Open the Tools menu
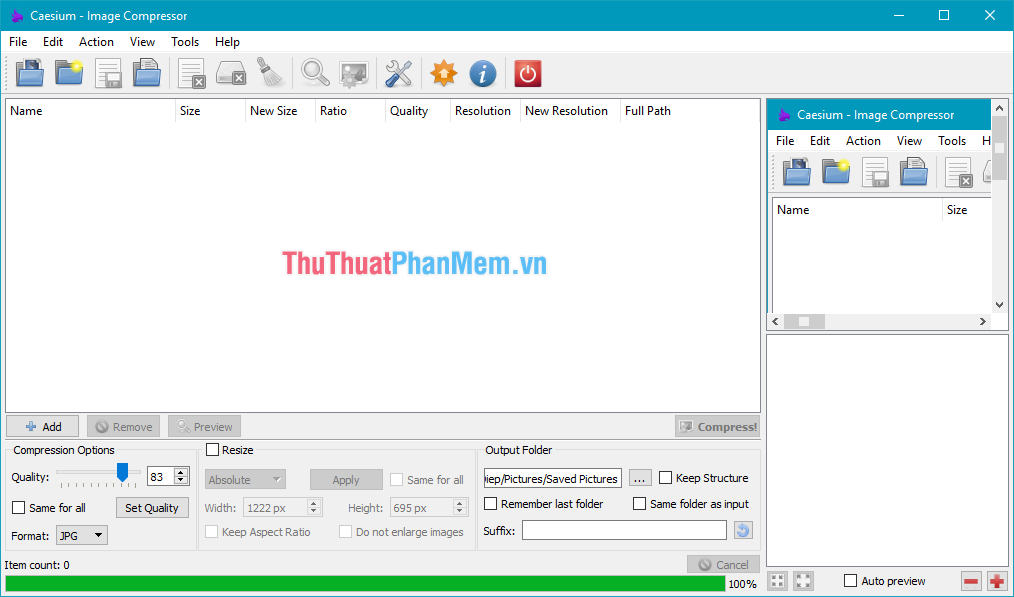The image size is (1014, 597). click(x=184, y=42)
